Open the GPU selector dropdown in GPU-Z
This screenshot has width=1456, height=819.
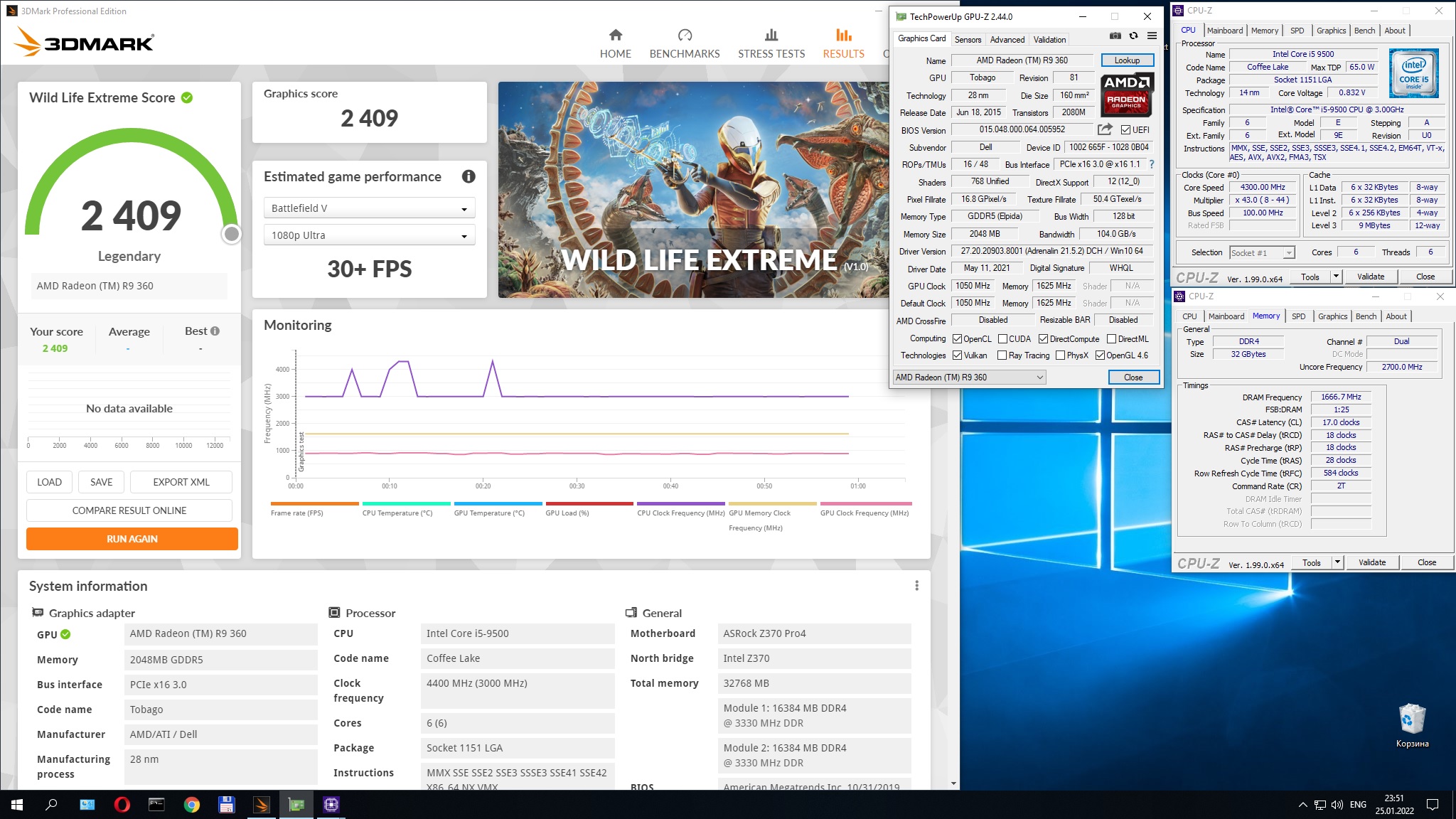point(969,378)
